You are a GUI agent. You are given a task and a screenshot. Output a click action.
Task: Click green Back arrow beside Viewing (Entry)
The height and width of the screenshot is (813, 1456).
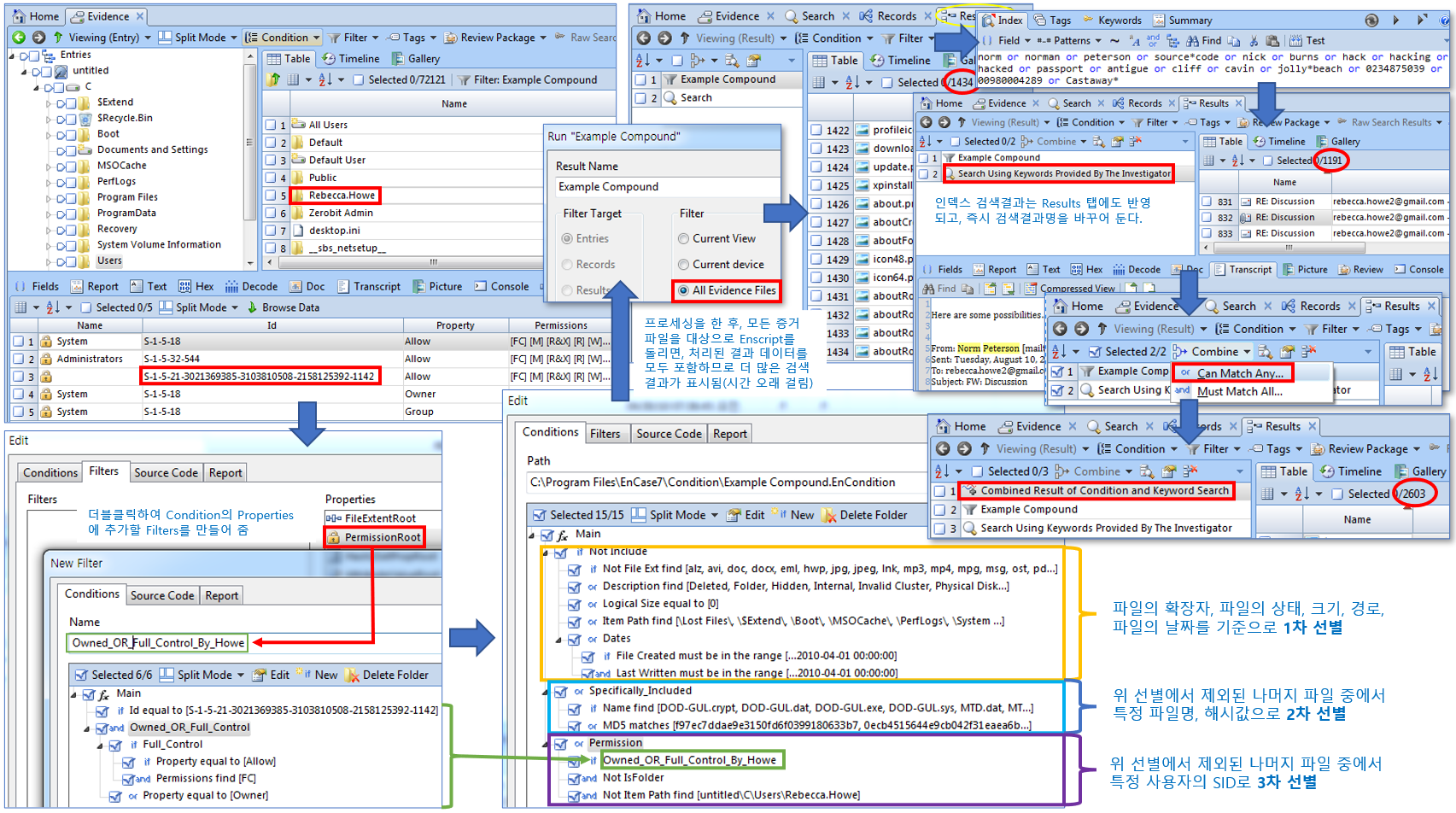coord(19,38)
